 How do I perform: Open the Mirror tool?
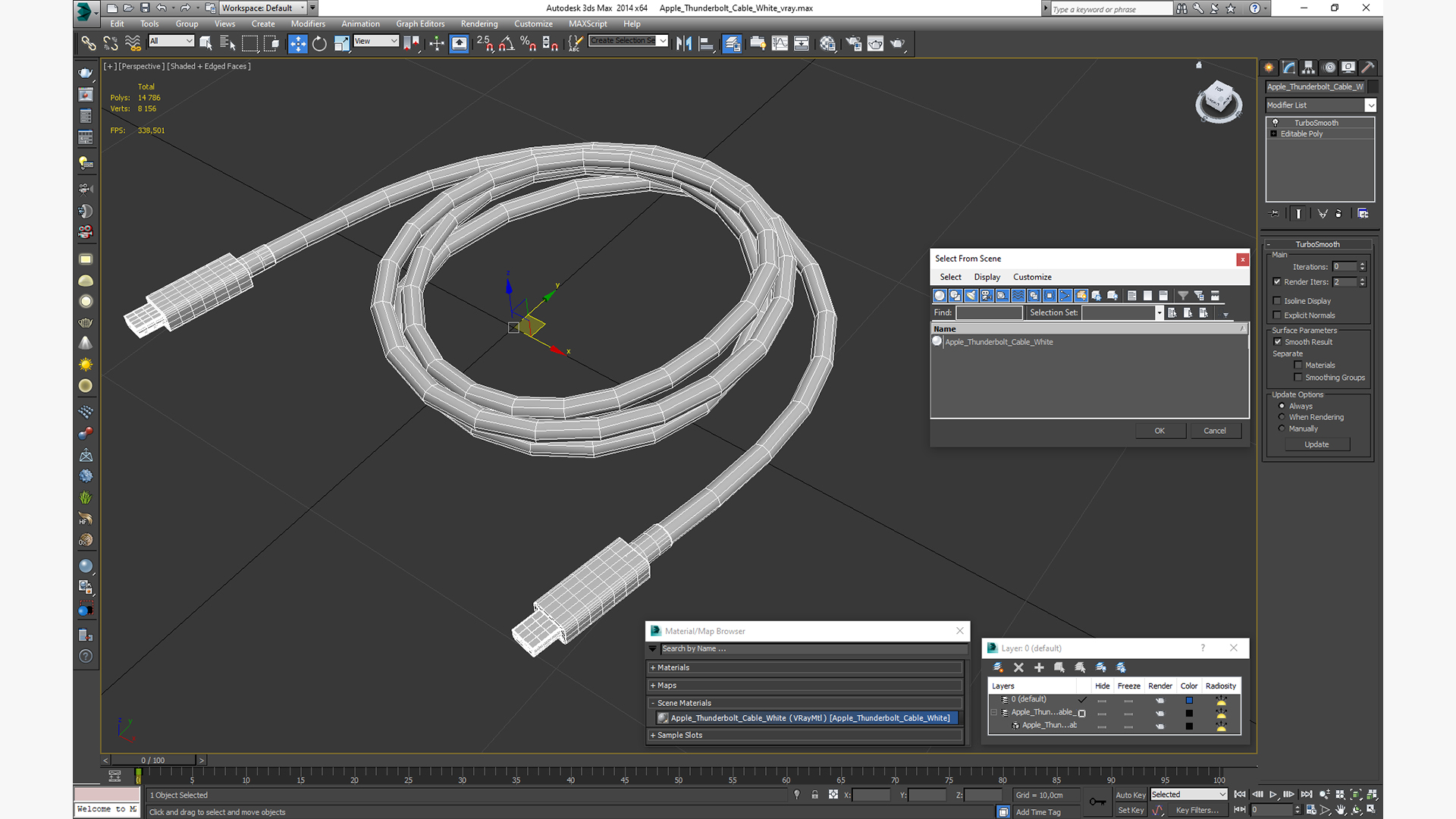[683, 43]
